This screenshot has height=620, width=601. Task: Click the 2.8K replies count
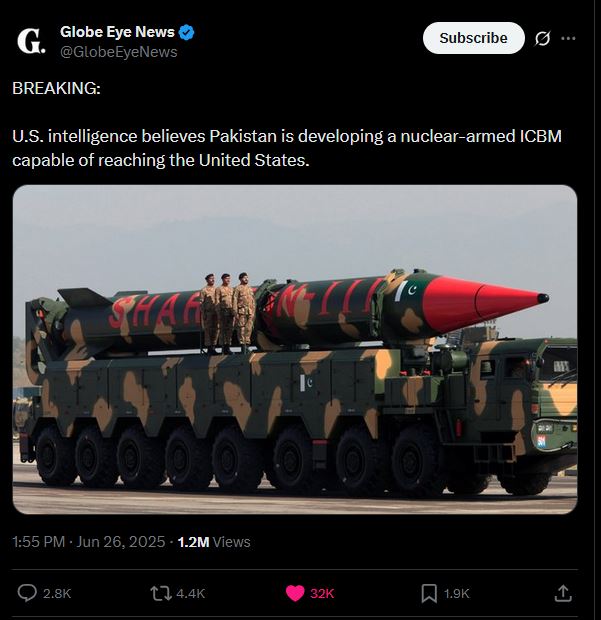click(57, 594)
